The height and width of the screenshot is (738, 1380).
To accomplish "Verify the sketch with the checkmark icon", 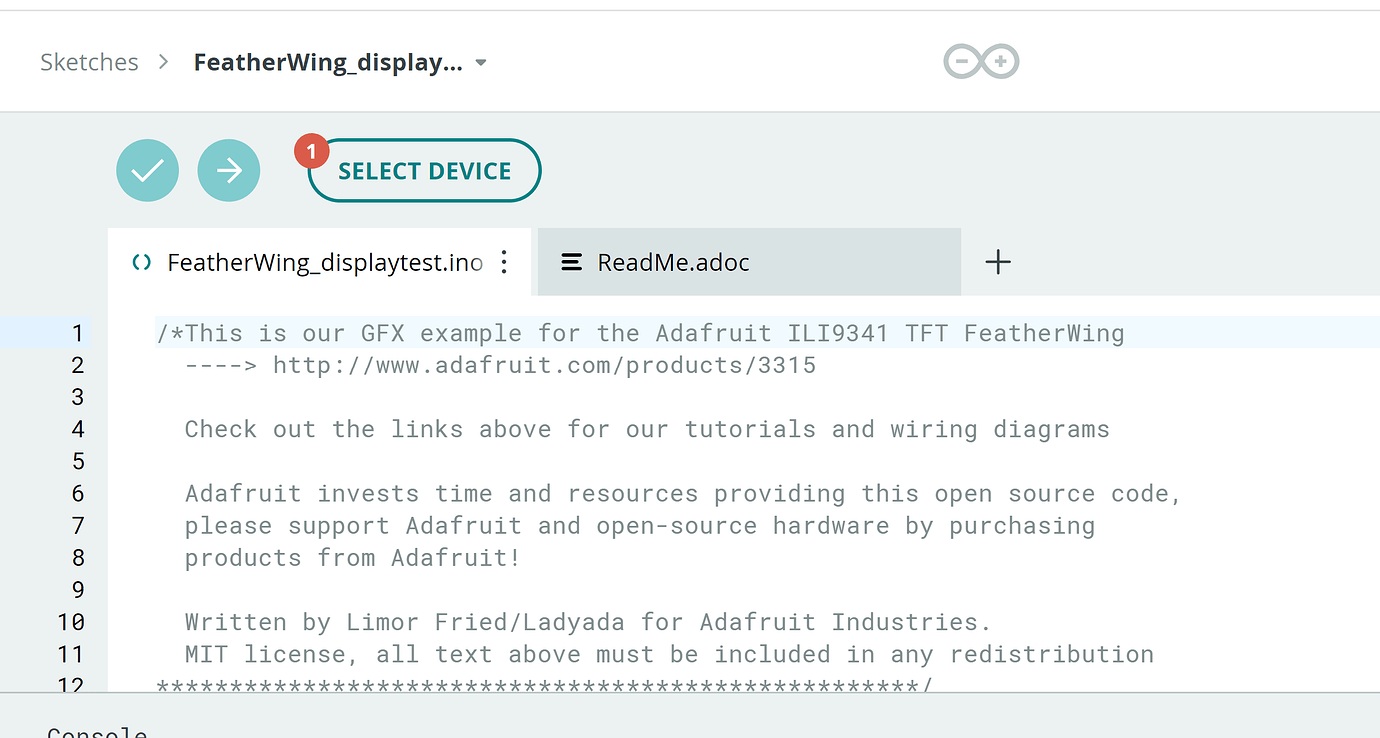I will point(147,170).
